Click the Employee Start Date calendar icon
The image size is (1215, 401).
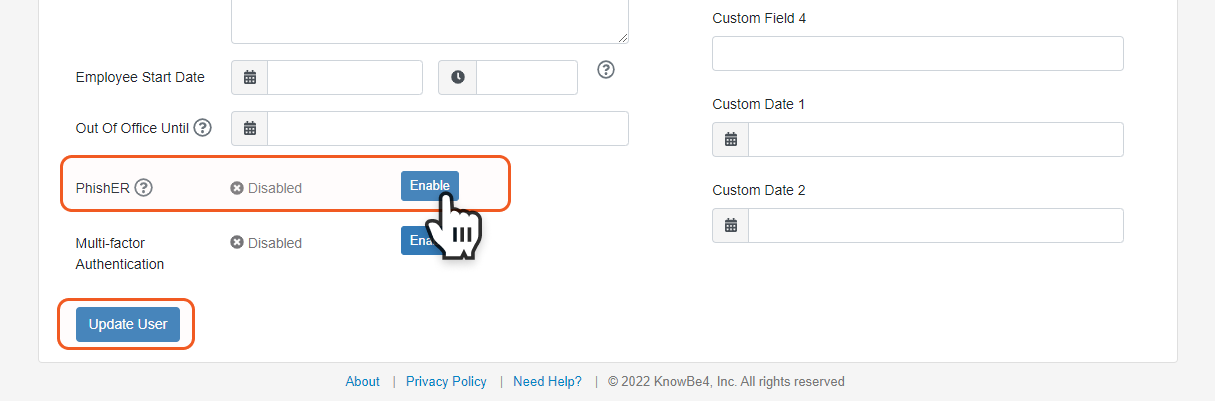(250, 77)
